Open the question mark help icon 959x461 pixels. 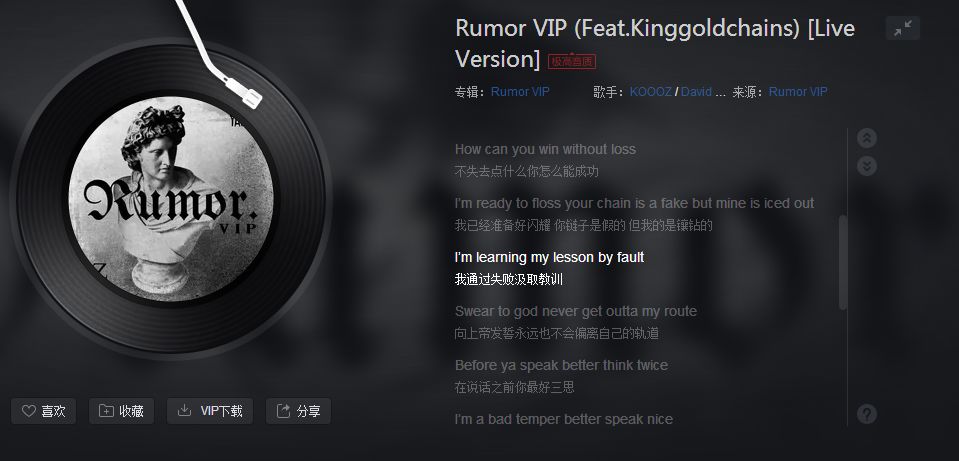pos(867,414)
